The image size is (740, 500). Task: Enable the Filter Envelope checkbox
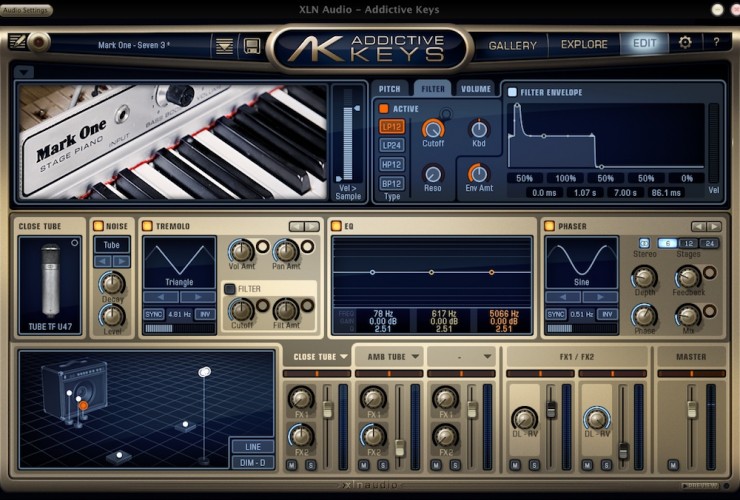[x=512, y=92]
